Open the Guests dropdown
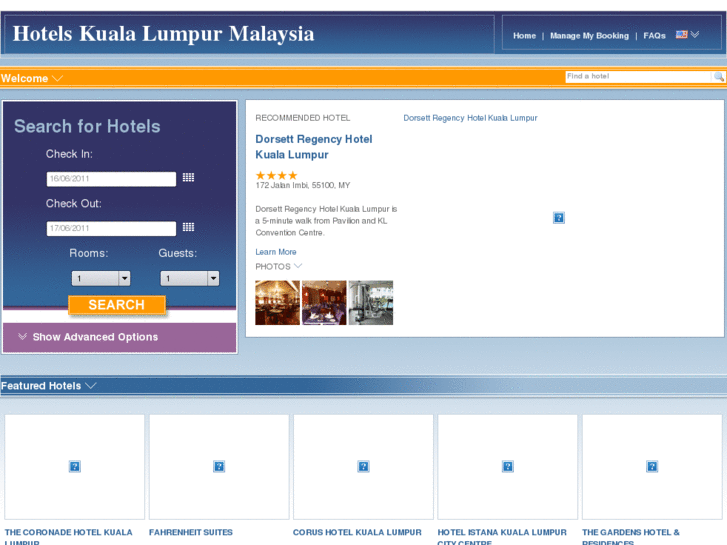This screenshot has width=727, height=545. 190,278
